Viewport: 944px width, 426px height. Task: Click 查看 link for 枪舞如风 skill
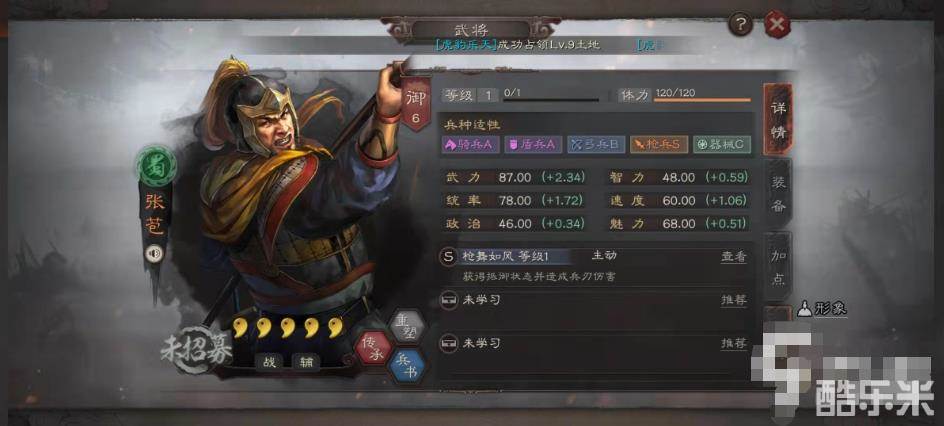[734, 256]
